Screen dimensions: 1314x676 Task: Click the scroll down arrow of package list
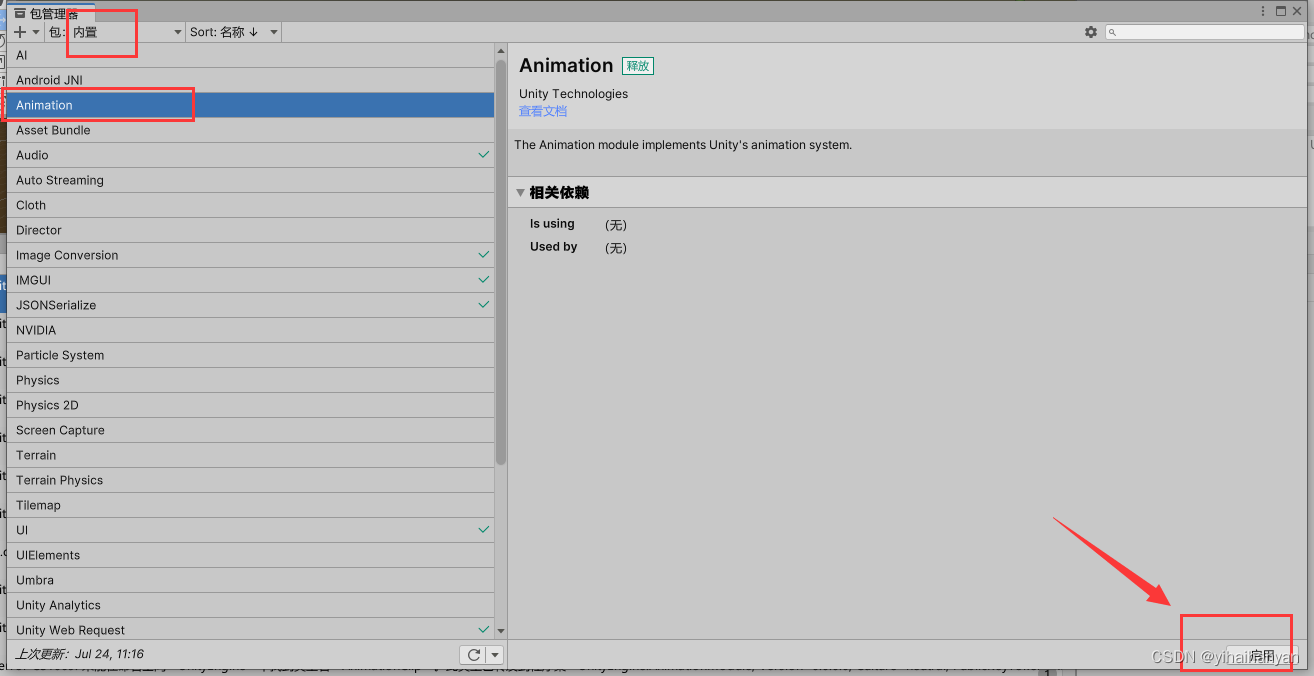(x=501, y=632)
